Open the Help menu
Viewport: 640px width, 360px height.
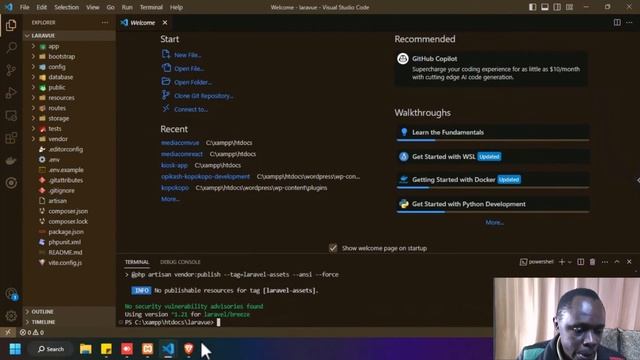click(176, 7)
